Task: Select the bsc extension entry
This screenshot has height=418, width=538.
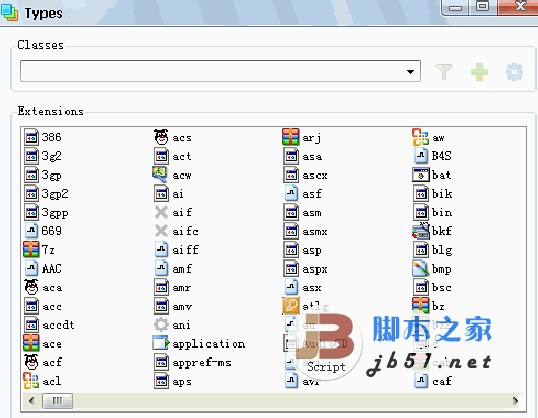Action: click(x=433, y=287)
